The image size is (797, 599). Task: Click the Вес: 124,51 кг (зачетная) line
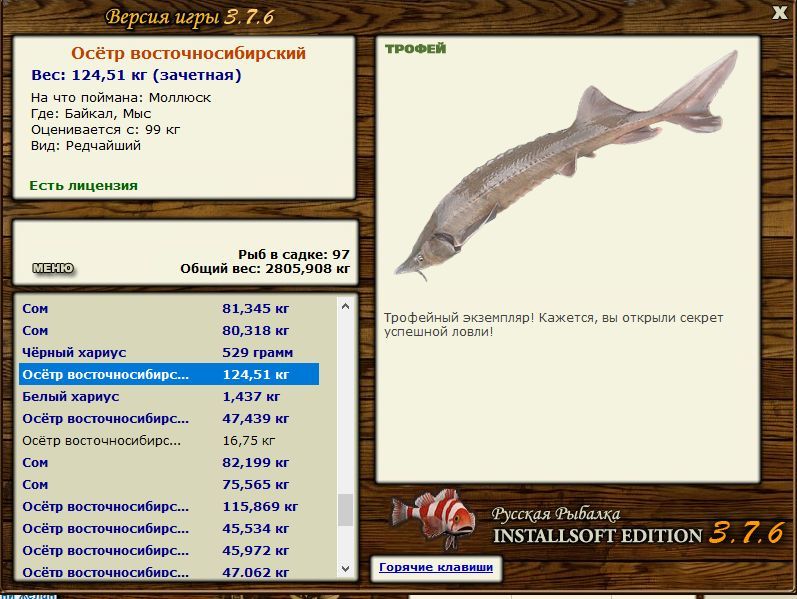click(x=136, y=75)
